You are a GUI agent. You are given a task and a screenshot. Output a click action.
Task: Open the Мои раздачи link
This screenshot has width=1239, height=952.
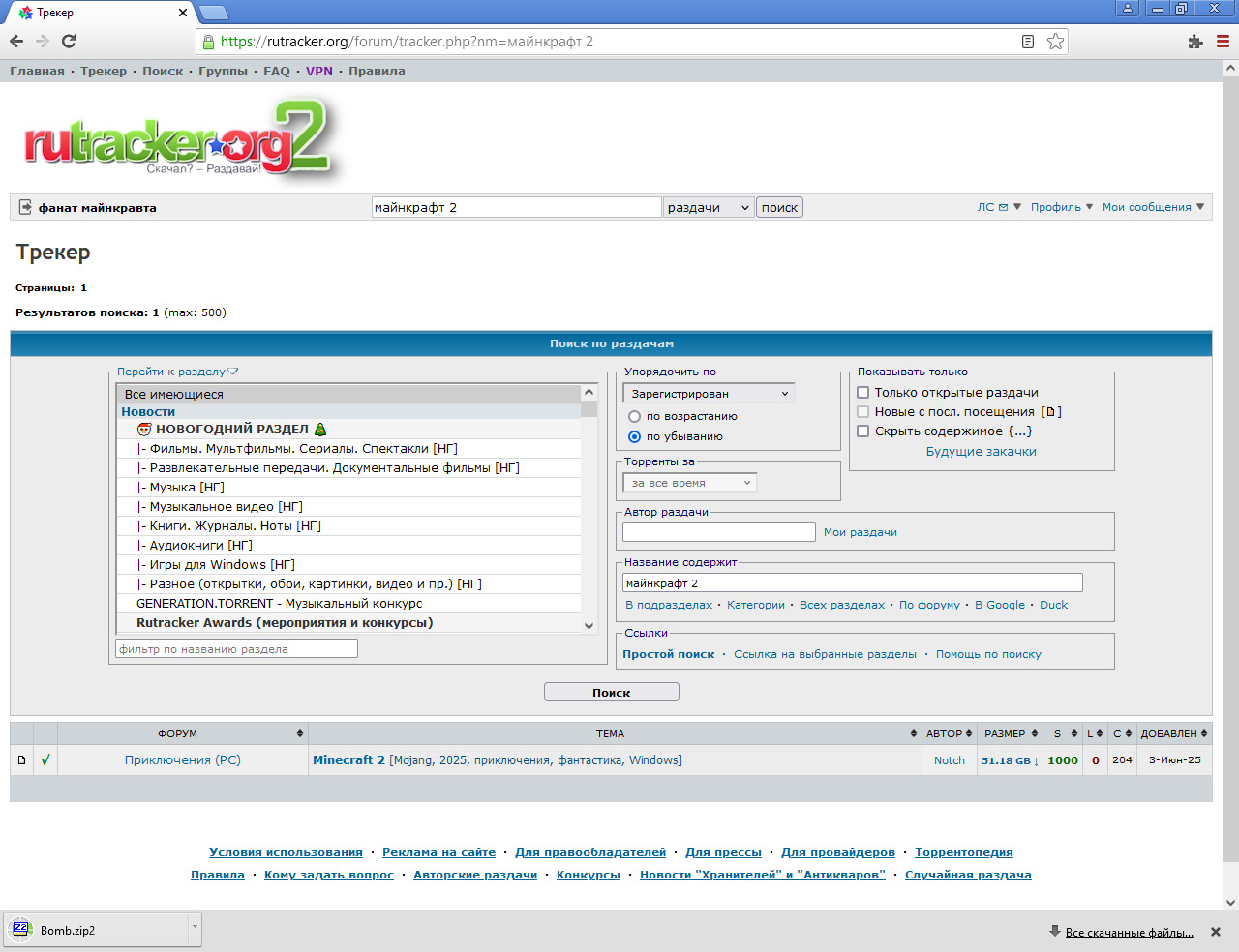click(861, 532)
